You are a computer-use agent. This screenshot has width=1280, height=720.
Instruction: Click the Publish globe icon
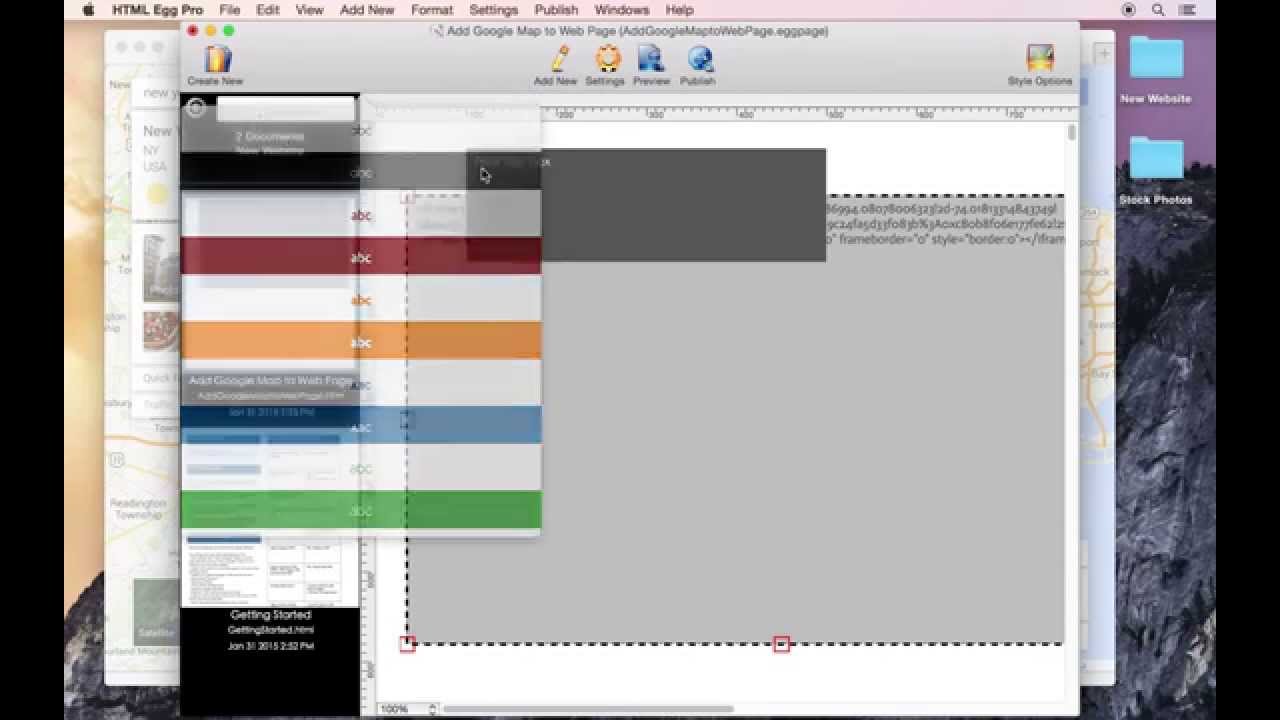pos(698,65)
